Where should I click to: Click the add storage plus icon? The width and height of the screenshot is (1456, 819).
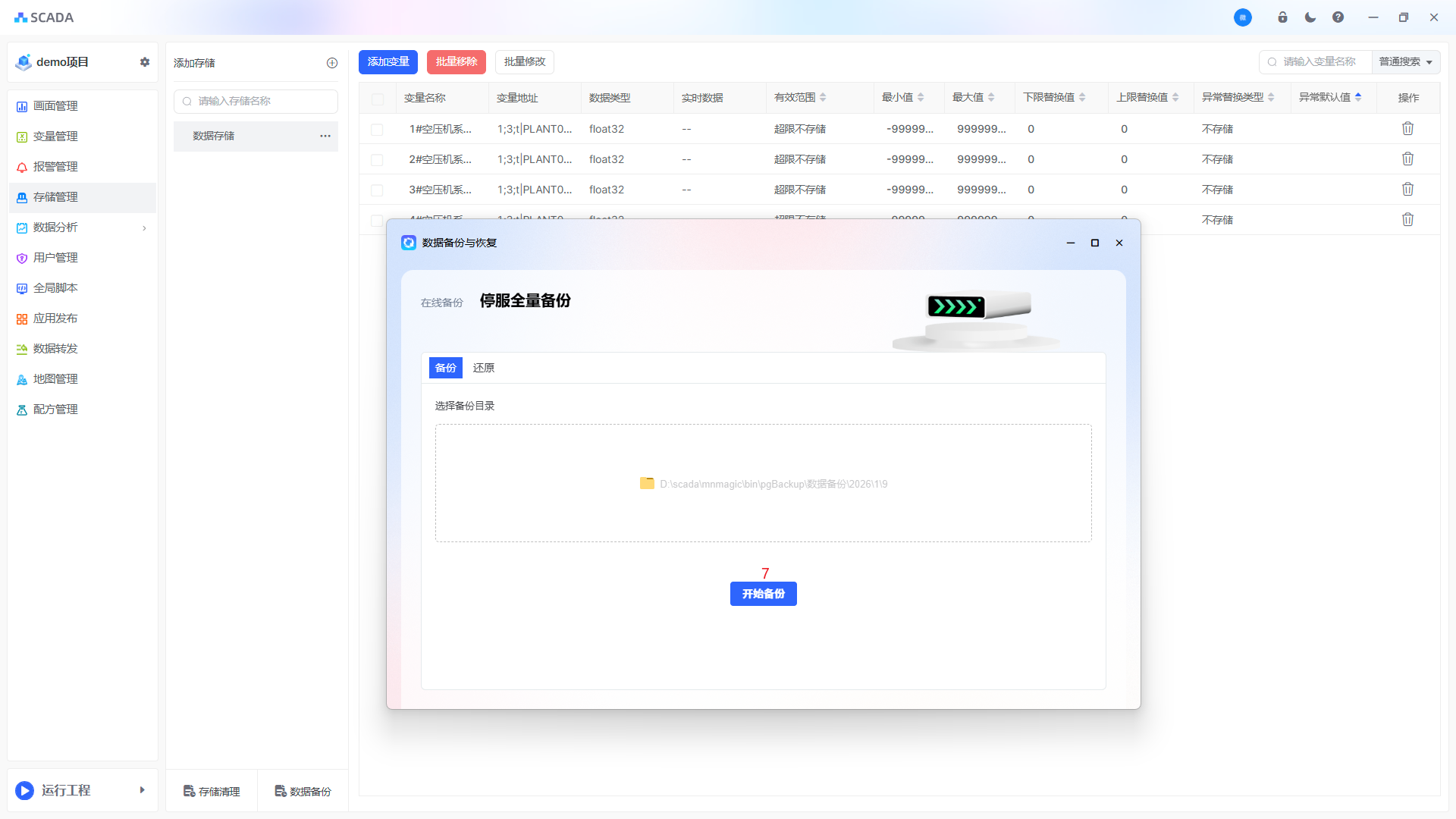(x=332, y=63)
